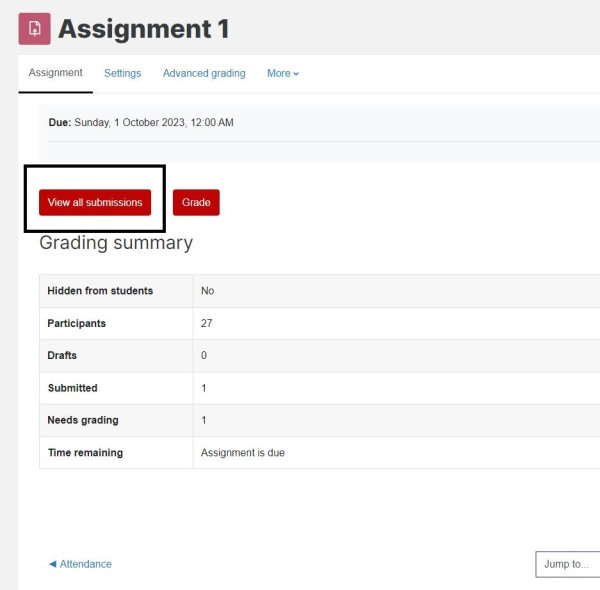Viewport: 600px width, 590px height.
Task: Click the Drafts row label
Action: [62, 355]
